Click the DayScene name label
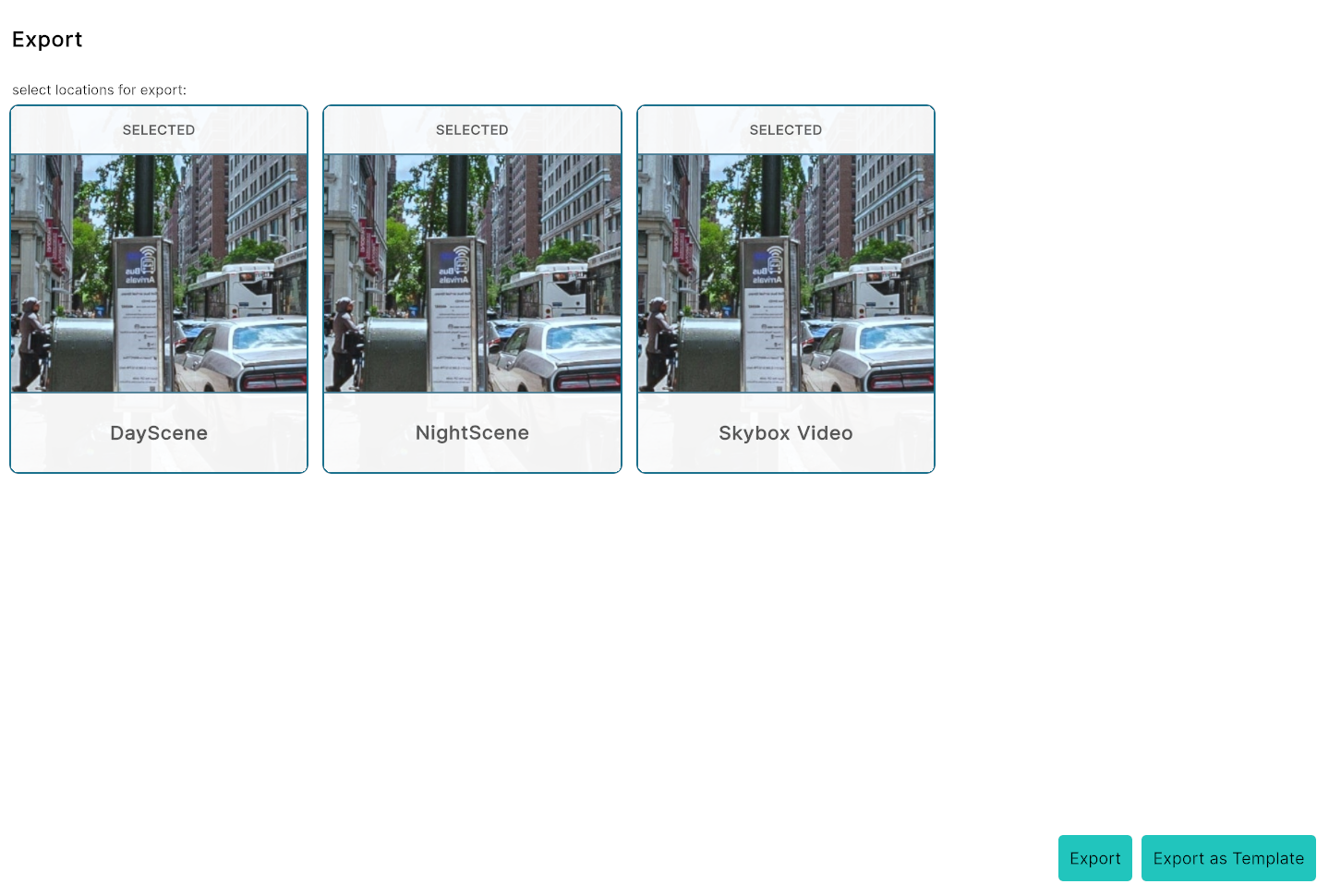This screenshot has width=1341, height=896. (159, 433)
